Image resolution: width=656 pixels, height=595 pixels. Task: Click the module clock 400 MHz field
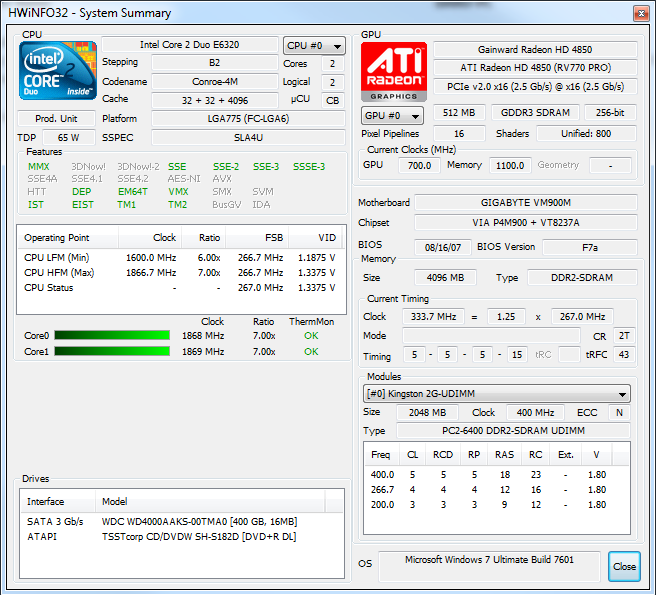(535, 412)
